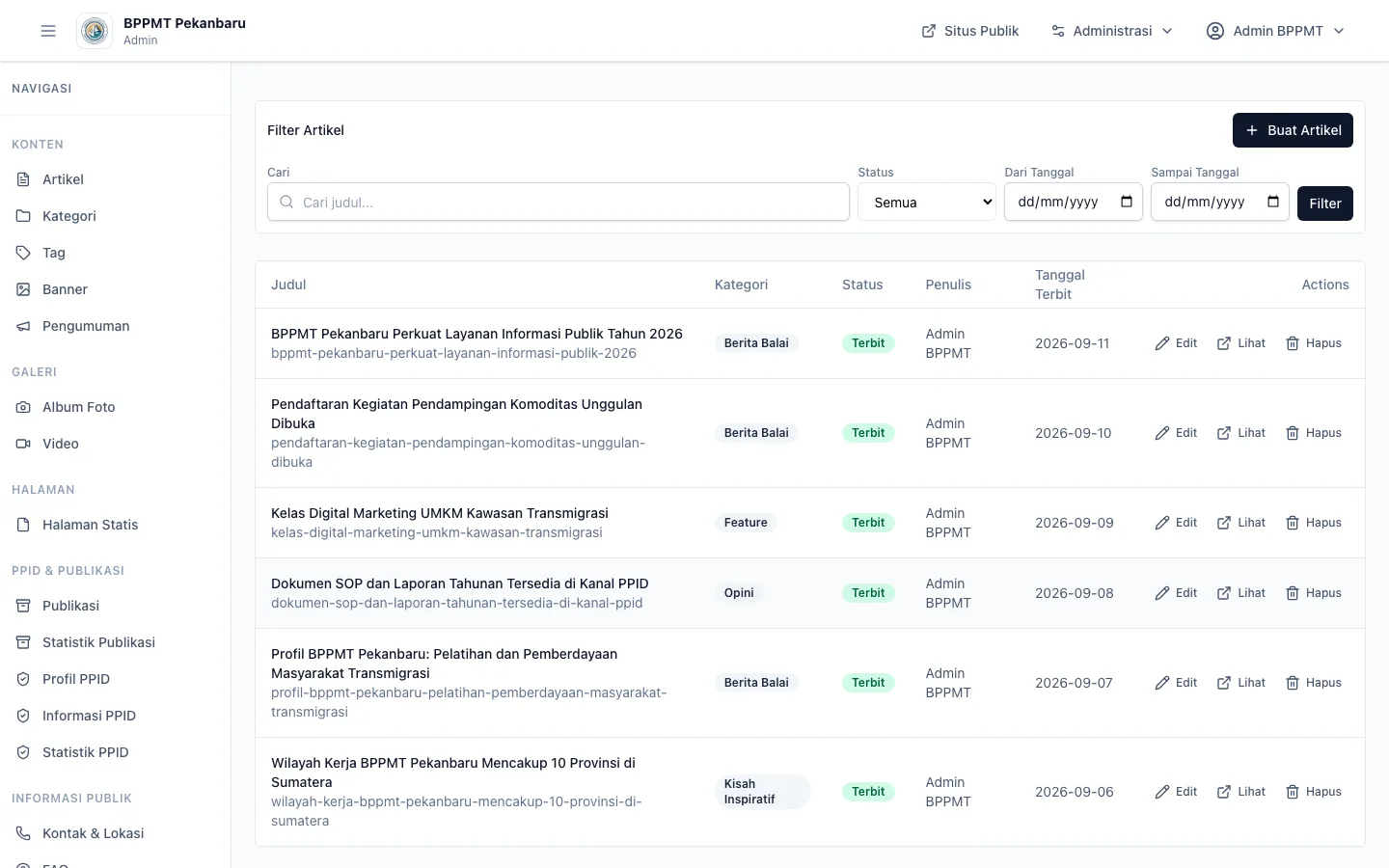
Task: Click the Sampai Tanggal date field
Action: point(1220,202)
